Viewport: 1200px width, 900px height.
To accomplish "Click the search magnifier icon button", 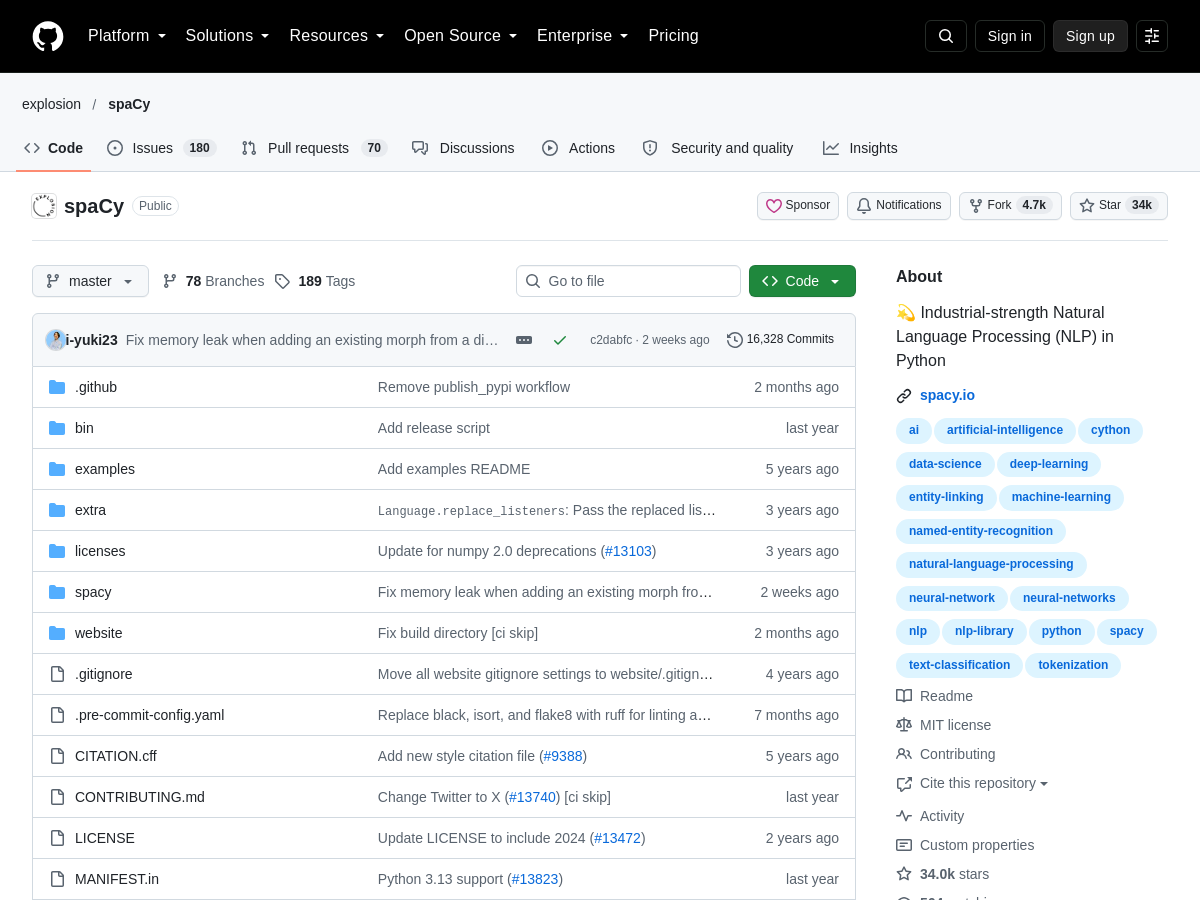I will point(946,36).
